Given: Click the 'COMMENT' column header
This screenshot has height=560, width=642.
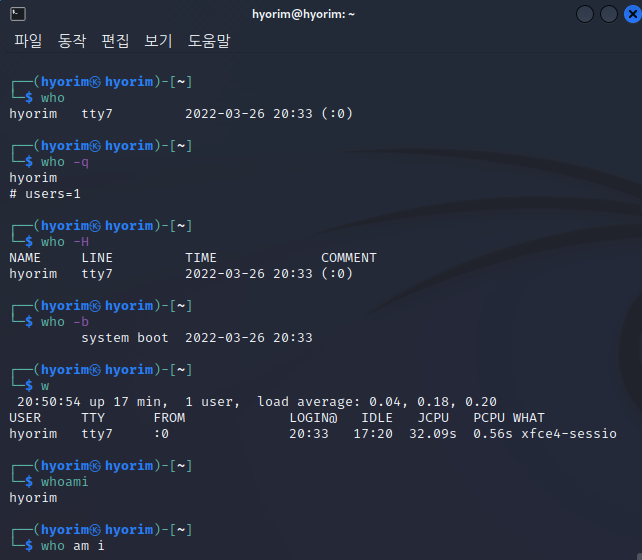Looking at the screenshot, I should (349, 258).
